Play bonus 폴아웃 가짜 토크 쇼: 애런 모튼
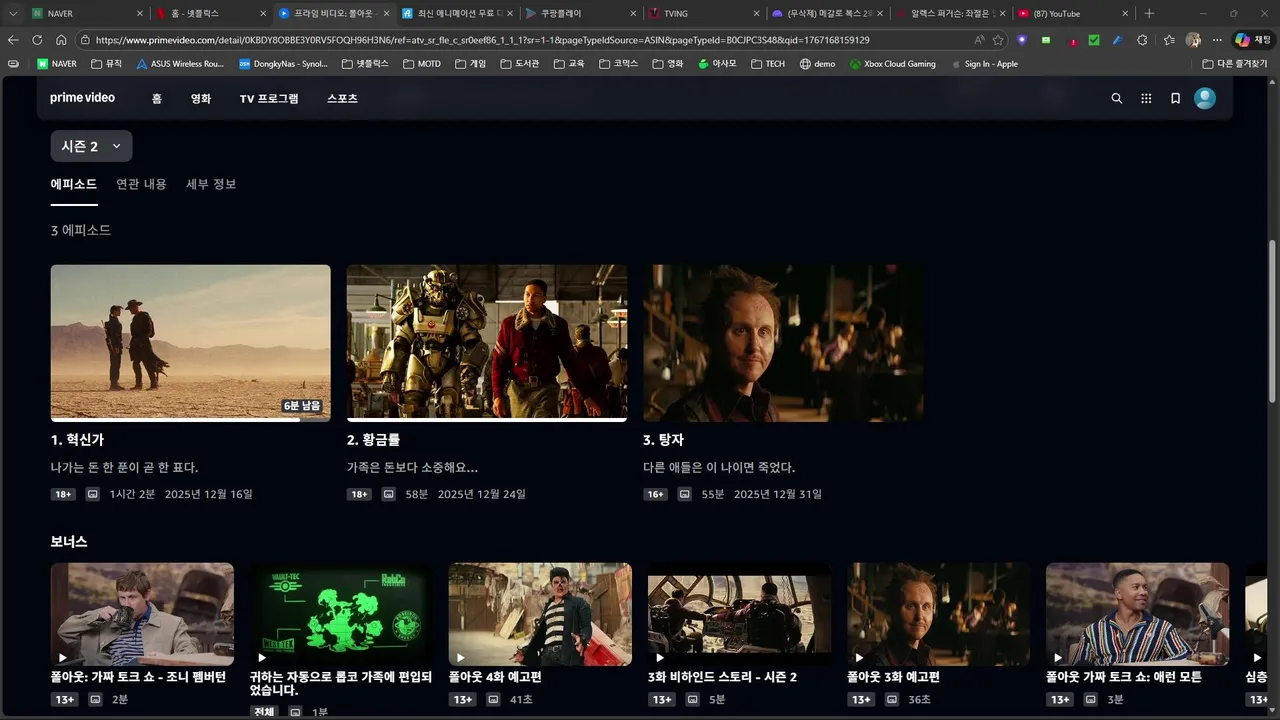Image resolution: width=1280 pixels, height=720 pixels. click(x=1137, y=614)
